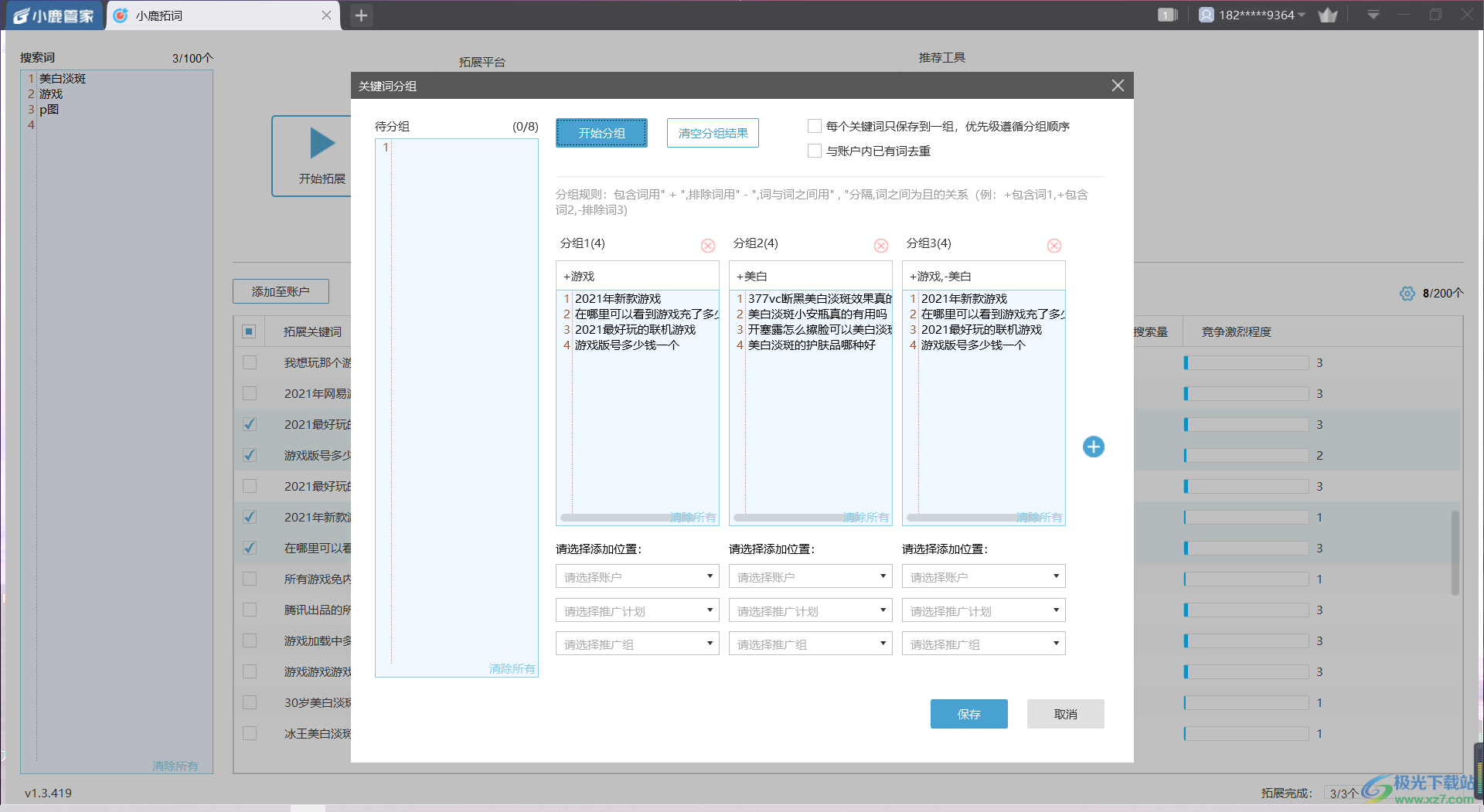The height and width of the screenshot is (812, 1484).
Task: Open 分组3 请选择账户 dropdown
Action: click(983, 576)
